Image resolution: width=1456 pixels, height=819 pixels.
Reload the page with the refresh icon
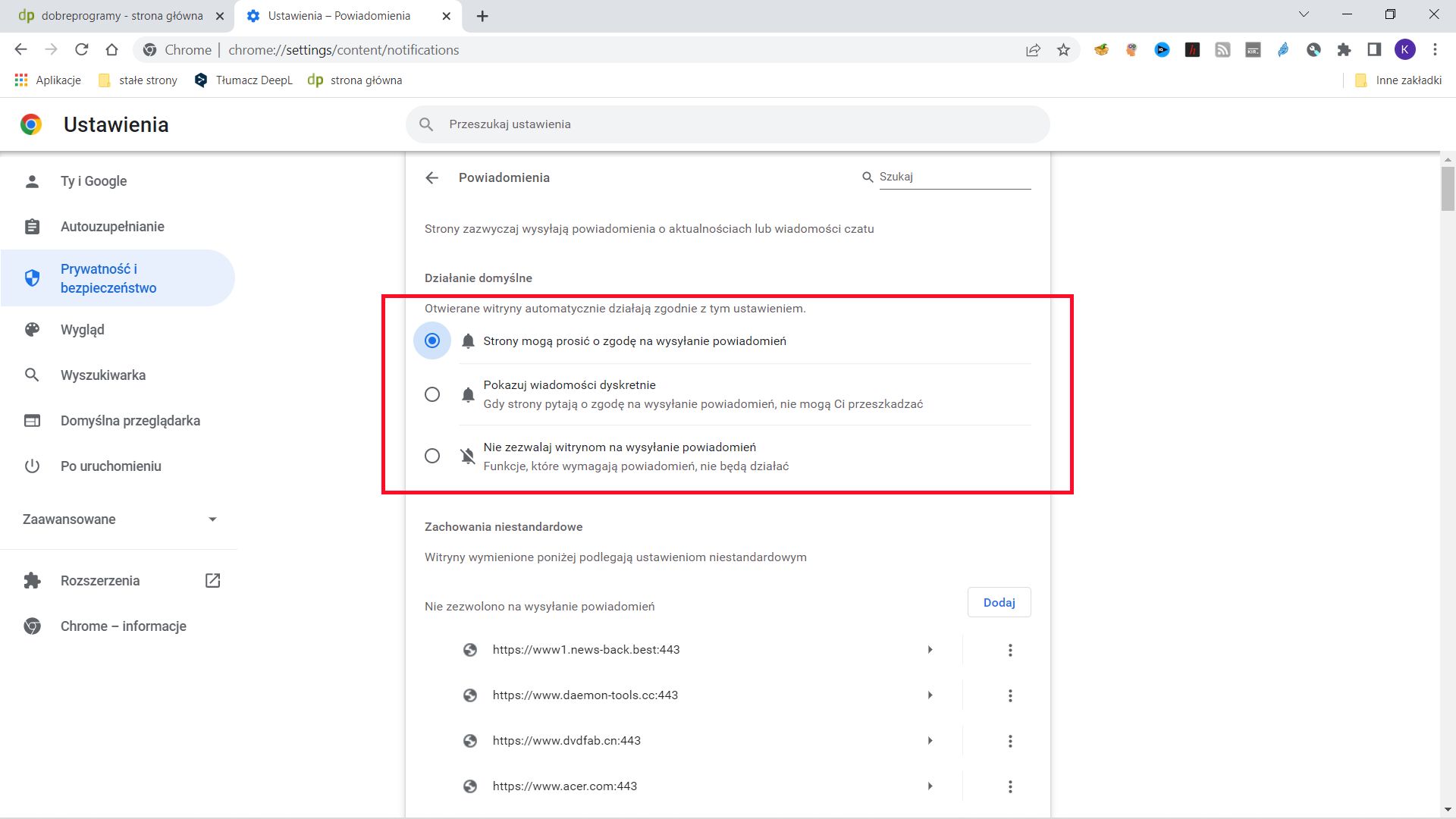coord(82,49)
